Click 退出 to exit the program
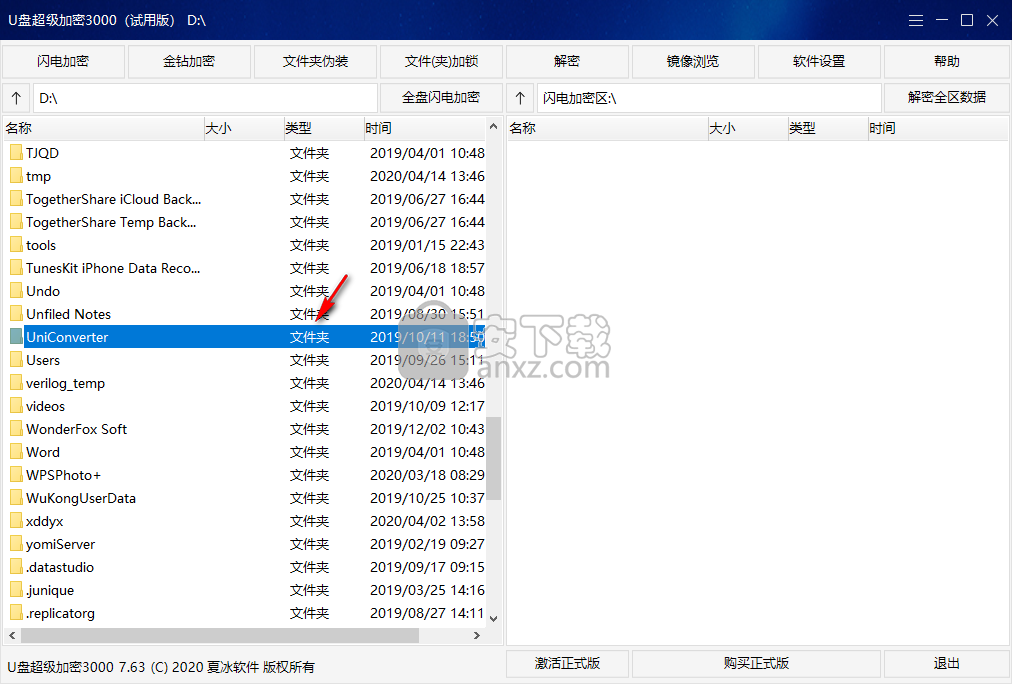Image resolution: width=1012 pixels, height=684 pixels. pos(945,663)
